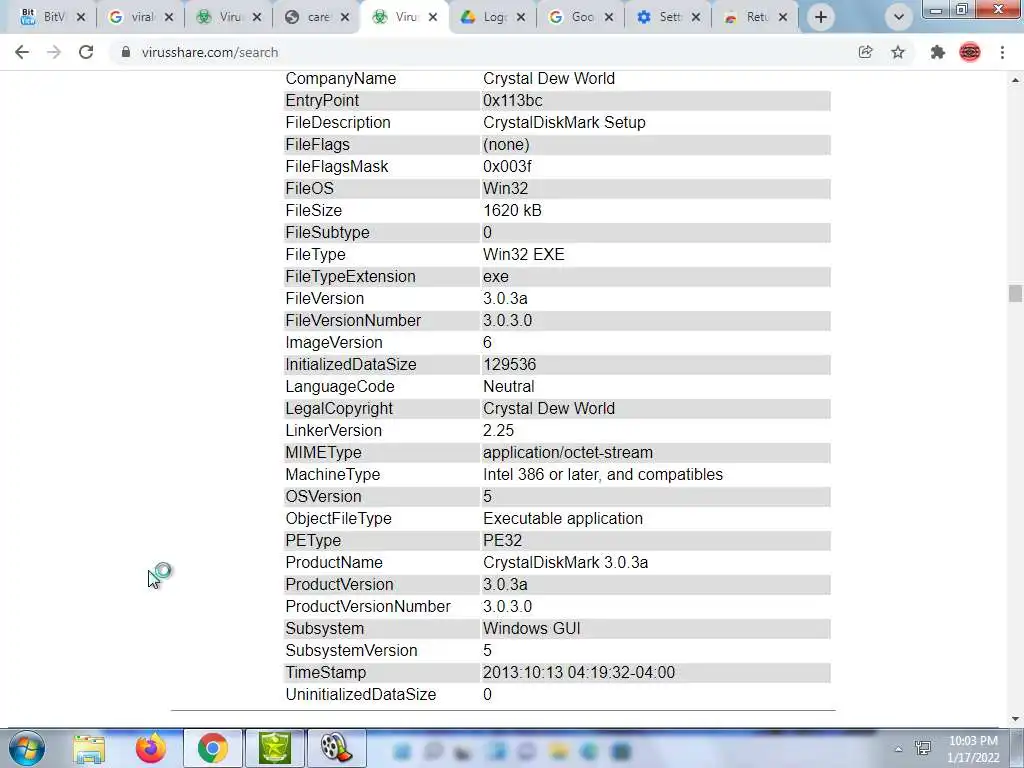
Task: Click the FileOS value Win32
Action: tap(505, 189)
